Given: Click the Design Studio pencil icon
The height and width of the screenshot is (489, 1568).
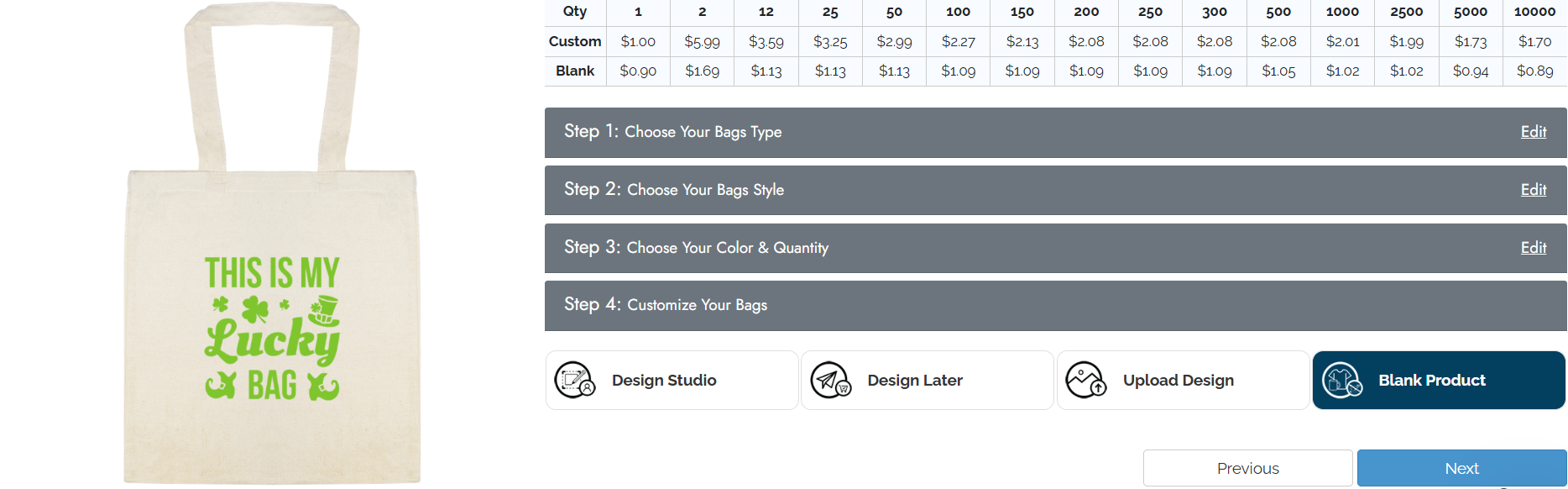Looking at the screenshot, I should click(x=575, y=381).
